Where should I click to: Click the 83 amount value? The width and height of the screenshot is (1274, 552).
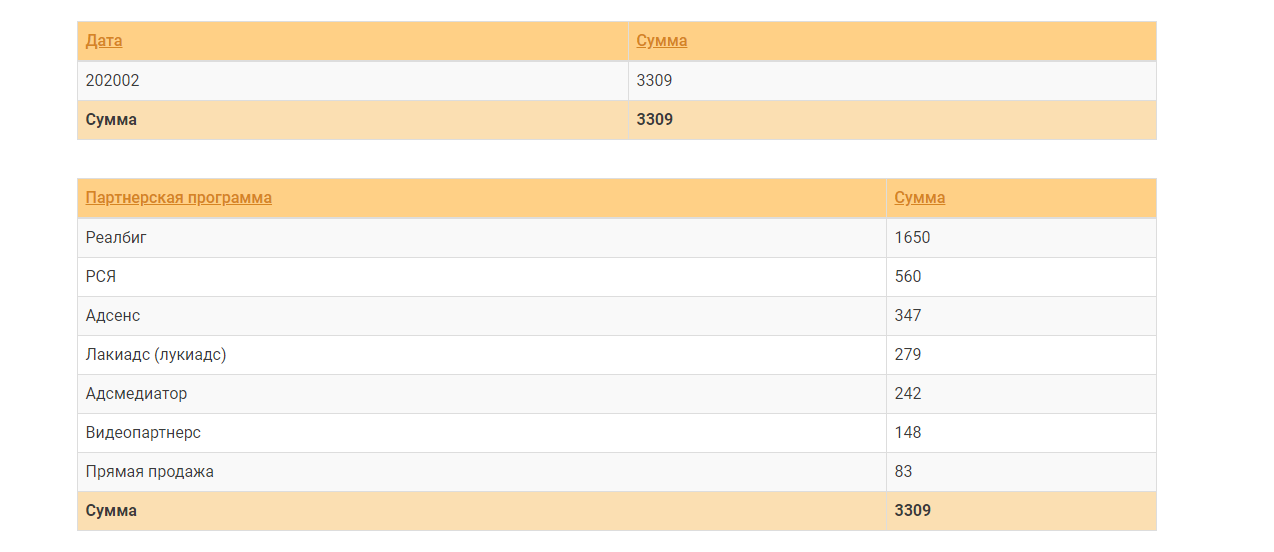click(x=903, y=471)
